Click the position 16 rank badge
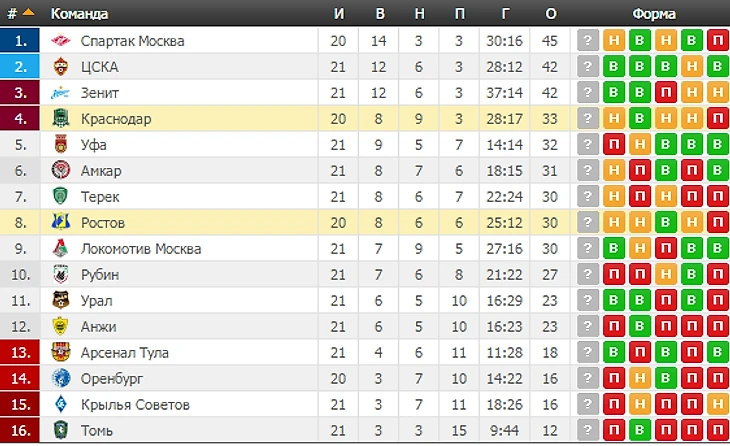Image resolution: width=730 pixels, height=446 pixels. (x=21, y=430)
